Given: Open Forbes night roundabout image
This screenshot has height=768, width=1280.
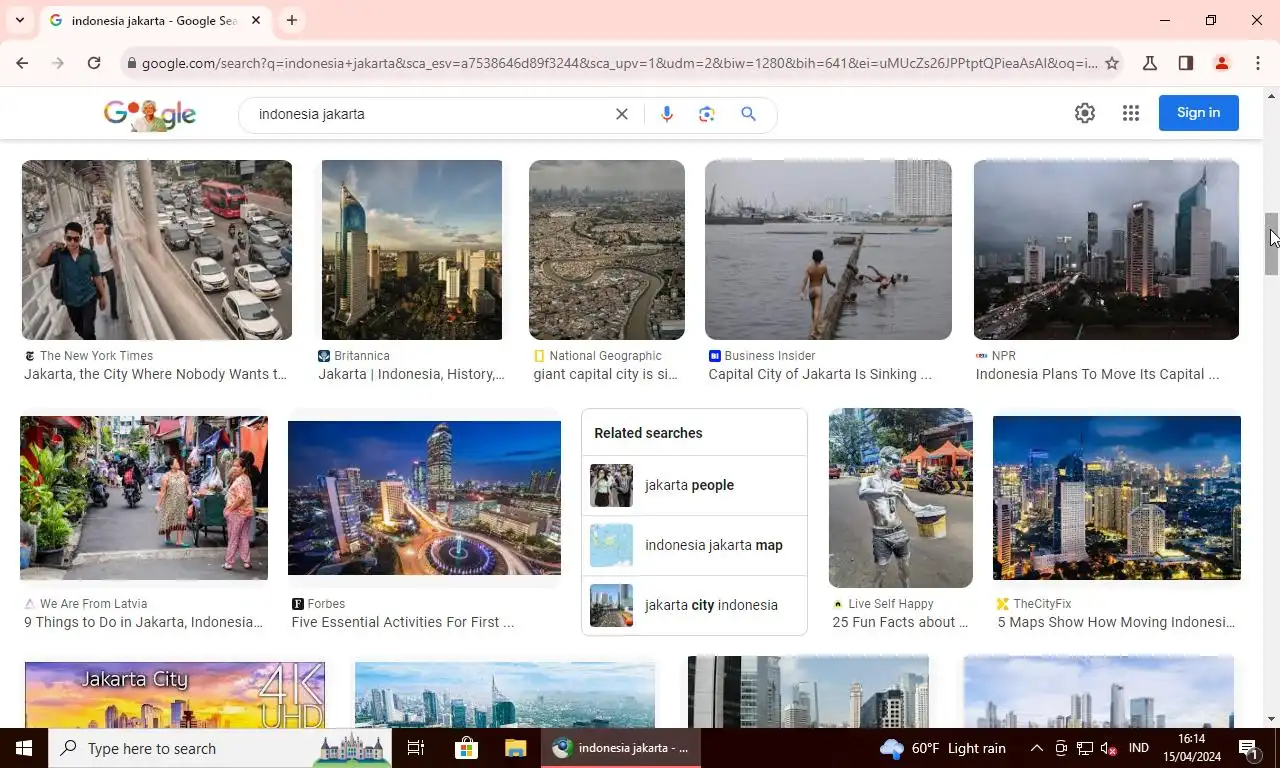Looking at the screenshot, I should 424,498.
